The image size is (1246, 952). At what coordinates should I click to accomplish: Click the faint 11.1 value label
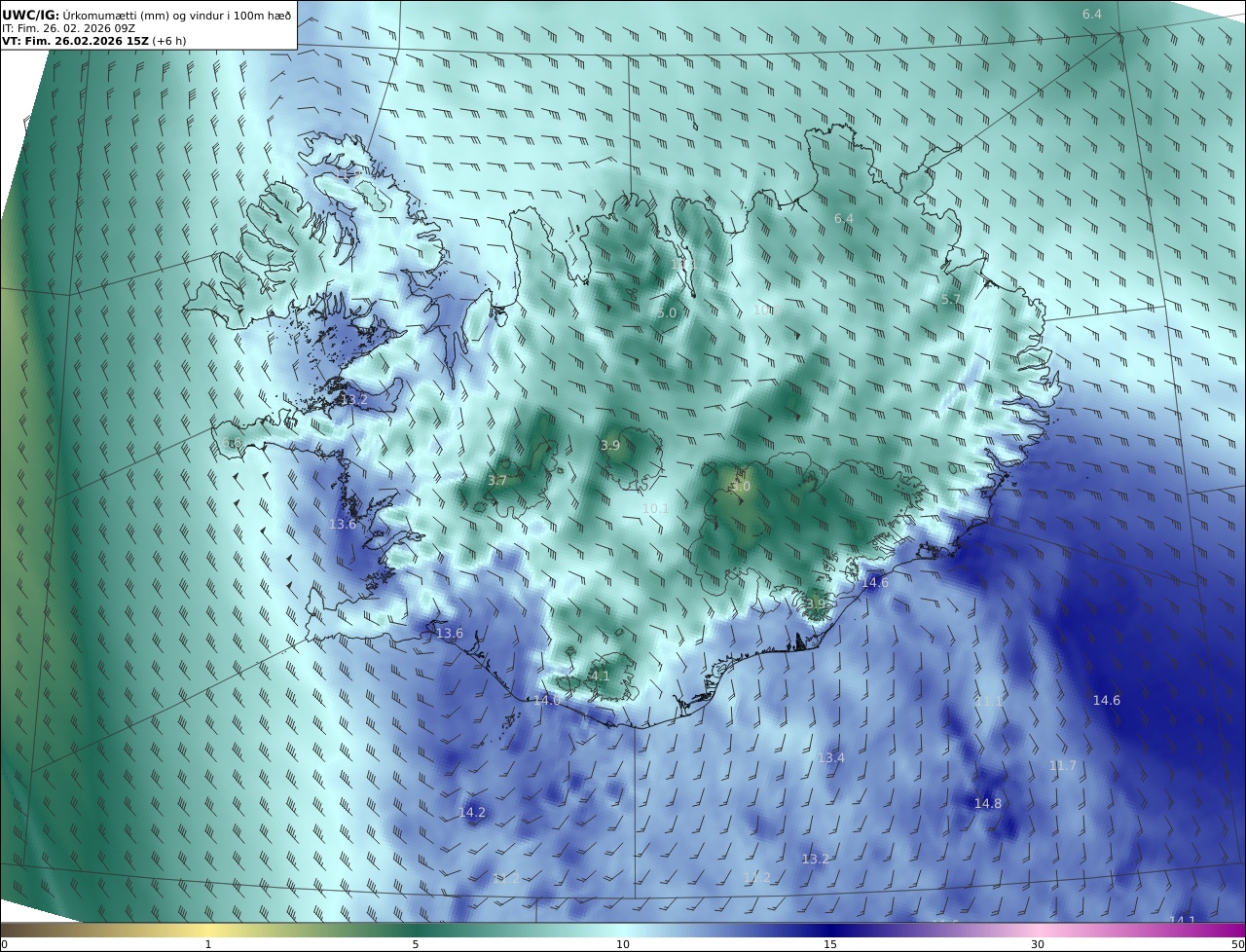click(x=988, y=702)
